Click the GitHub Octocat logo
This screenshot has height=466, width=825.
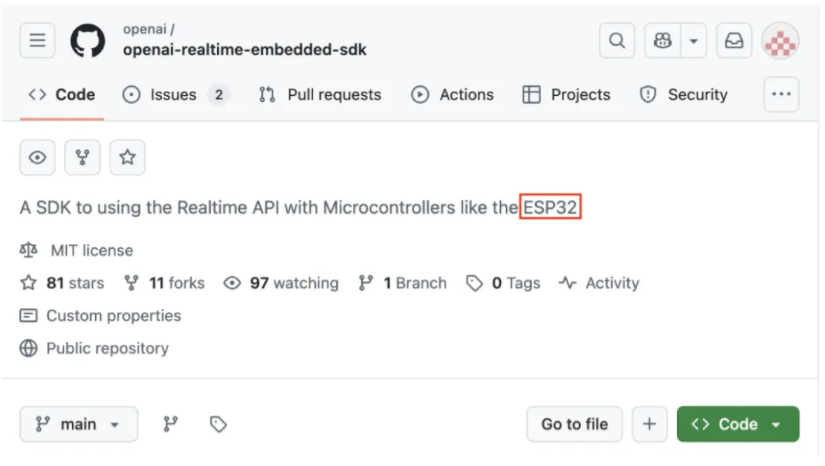[88, 40]
